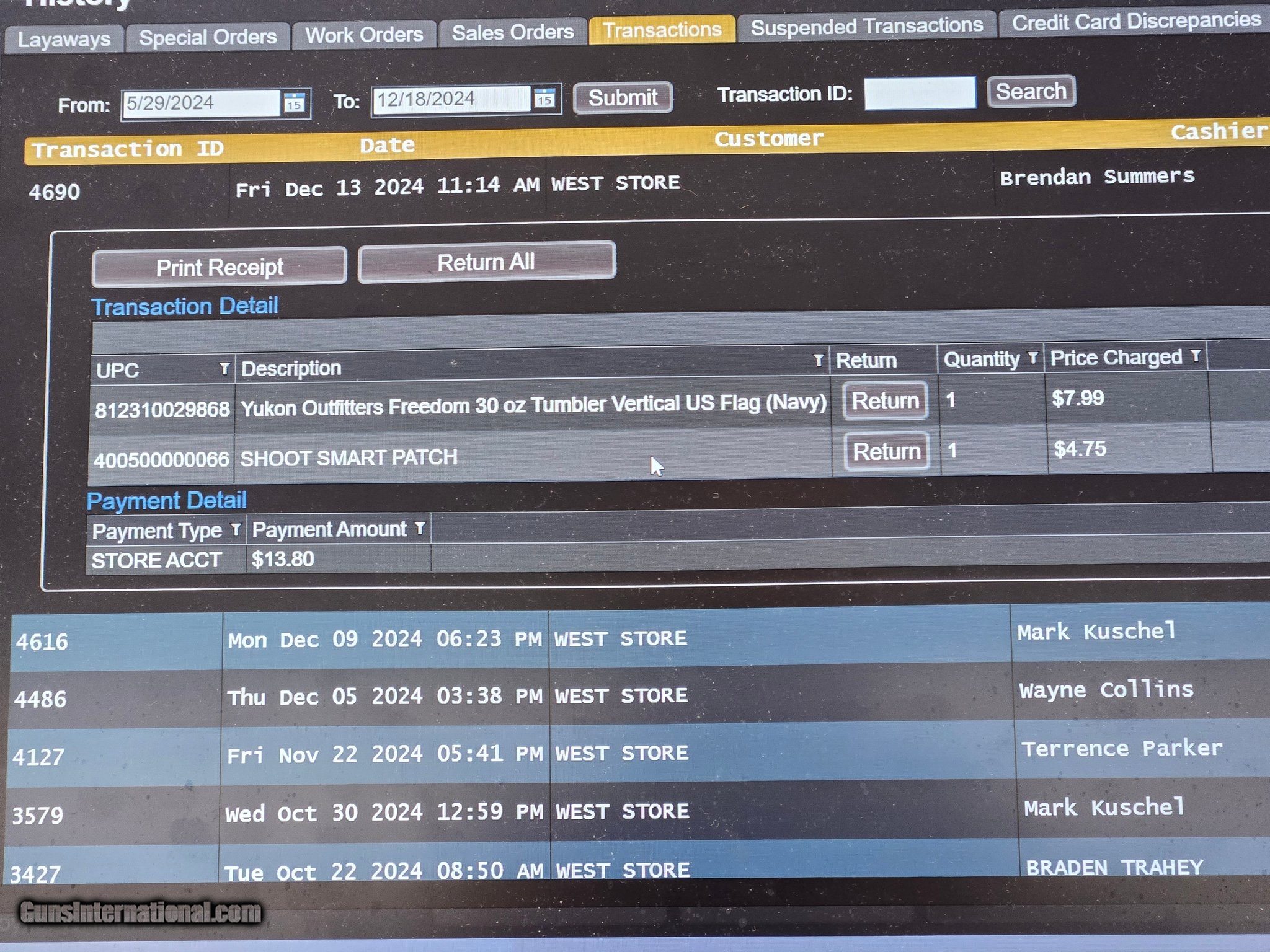Open the Suspended Transactions tab
Viewport: 1270px width, 952px height.
coord(866,26)
